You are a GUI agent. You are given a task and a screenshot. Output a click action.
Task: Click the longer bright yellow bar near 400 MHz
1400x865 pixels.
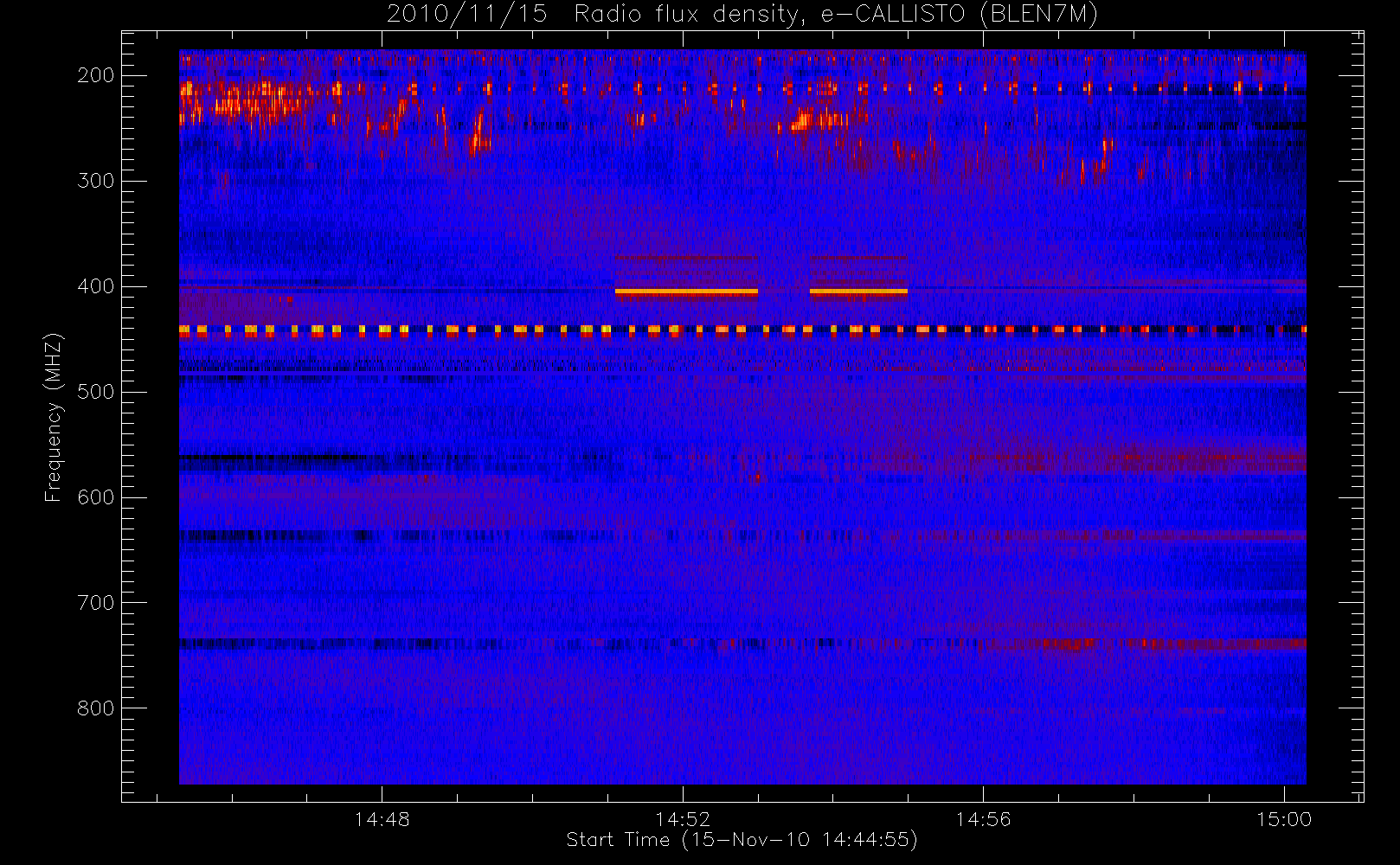point(686,292)
